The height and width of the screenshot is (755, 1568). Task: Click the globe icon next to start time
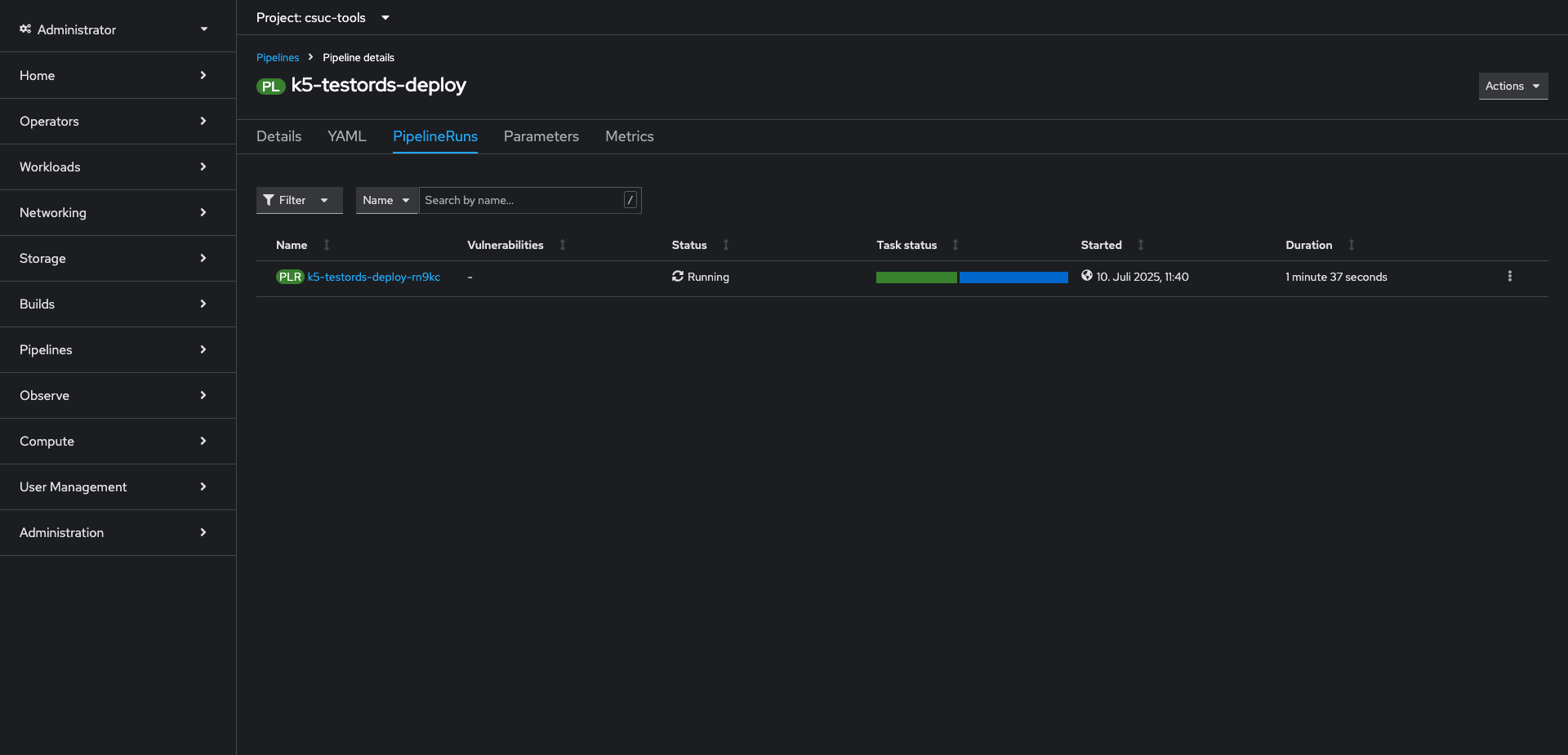(1086, 276)
